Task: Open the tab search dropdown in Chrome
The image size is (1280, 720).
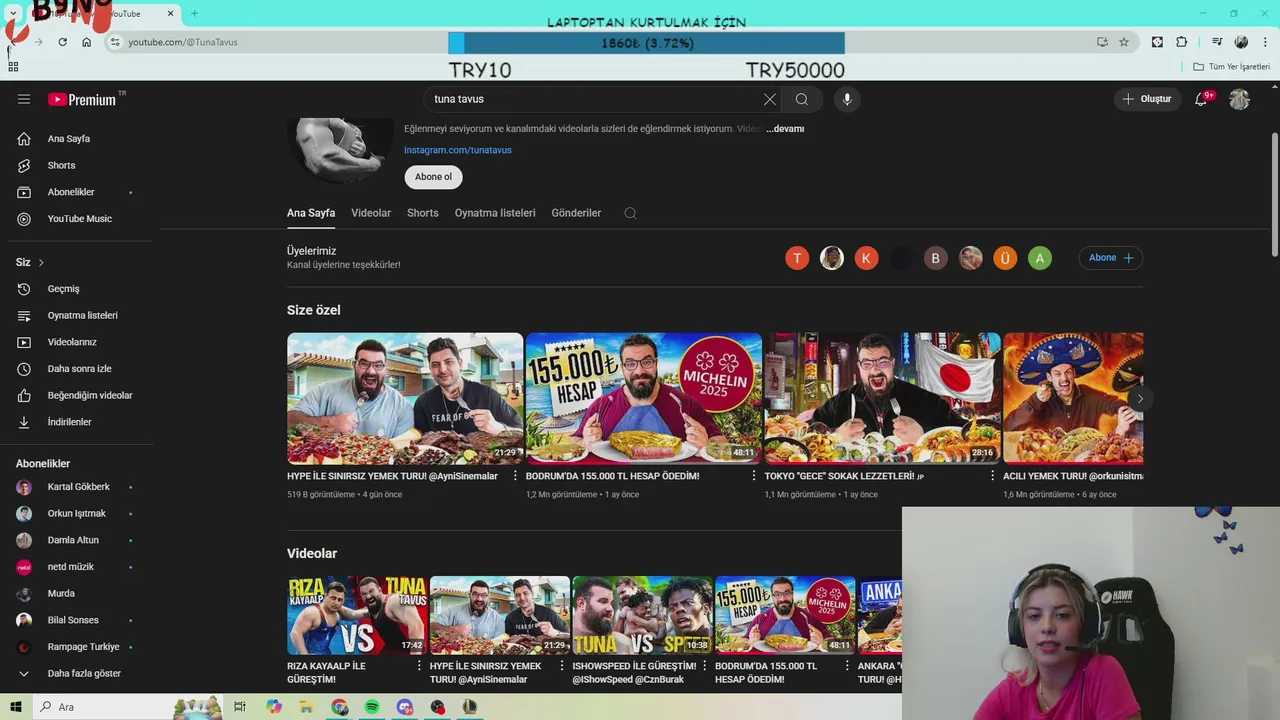Action: (13, 14)
